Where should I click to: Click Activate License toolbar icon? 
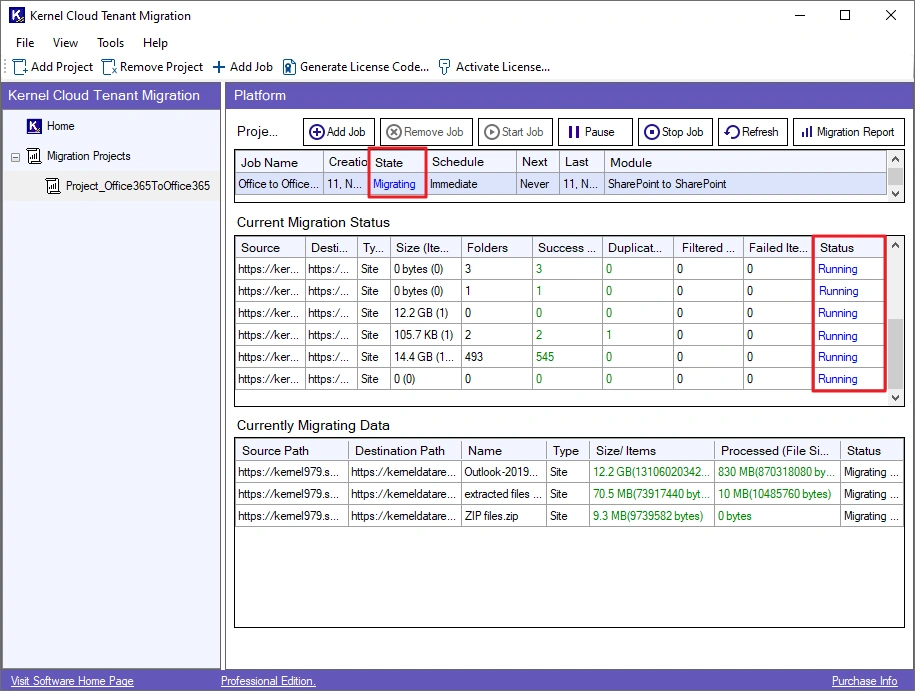[445, 67]
